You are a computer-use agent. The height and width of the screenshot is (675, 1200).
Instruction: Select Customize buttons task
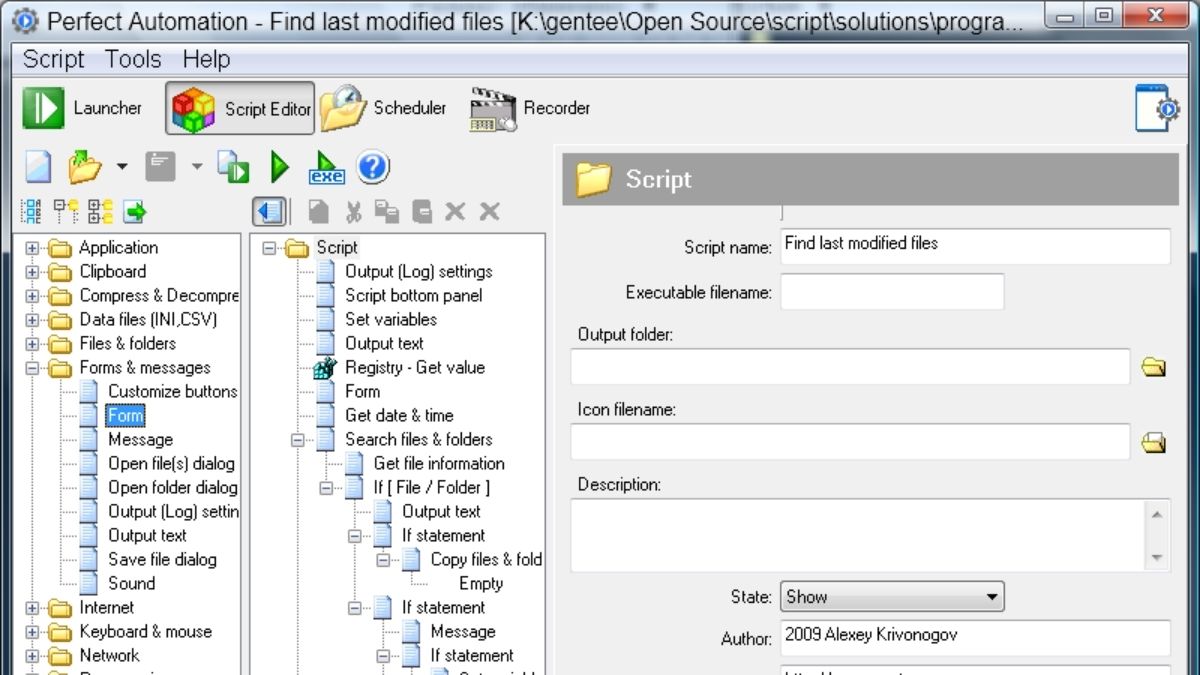point(173,391)
